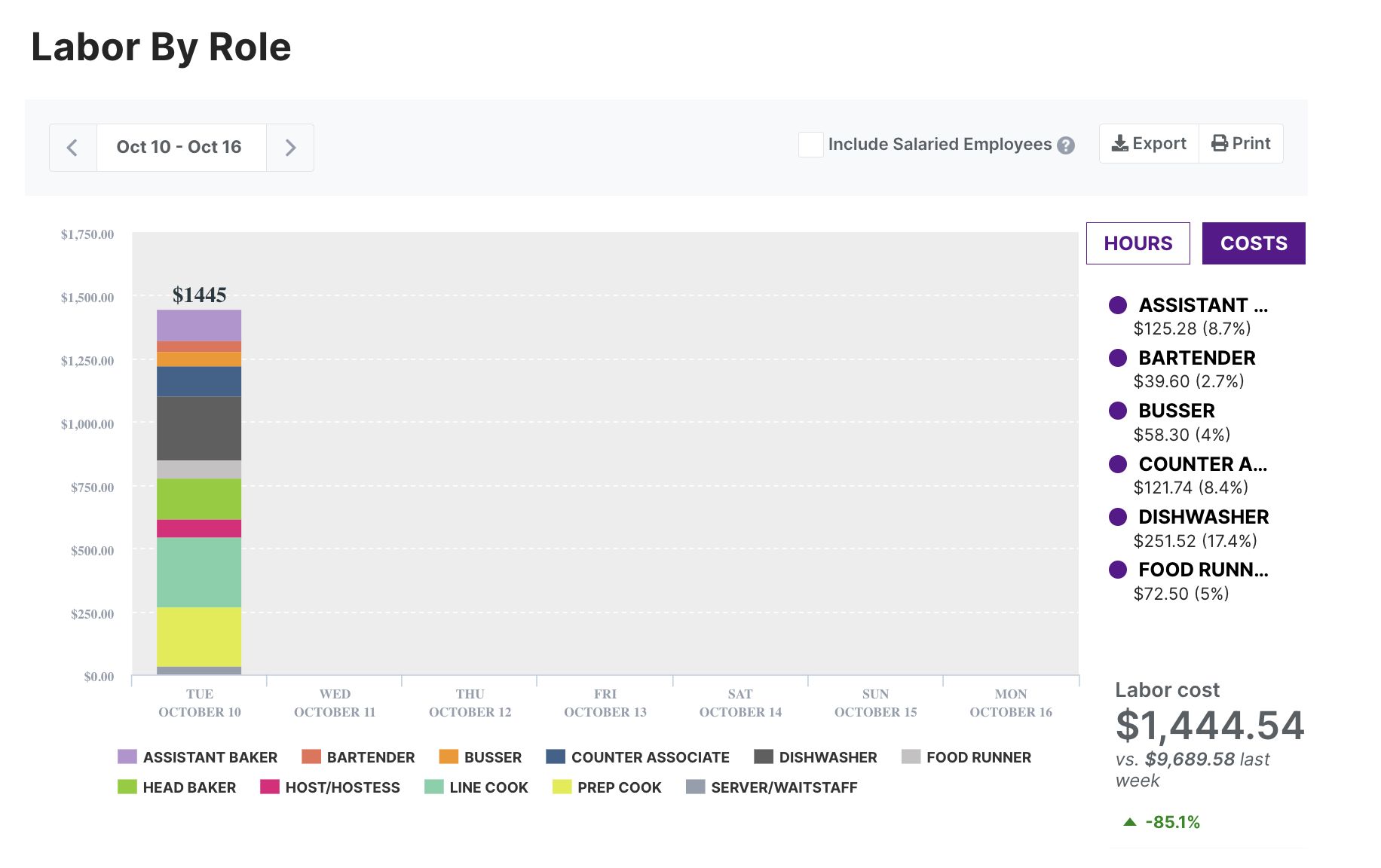The height and width of the screenshot is (868, 1381).
Task: Select the ASSISTANT legend bullet in sidebar
Action: [1118, 305]
